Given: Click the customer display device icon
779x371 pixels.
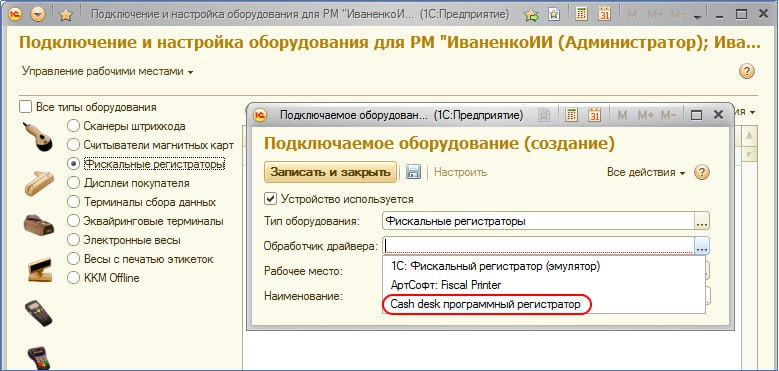Looking at the screenshot, I should pyautogui.click(x=40, y=270).
